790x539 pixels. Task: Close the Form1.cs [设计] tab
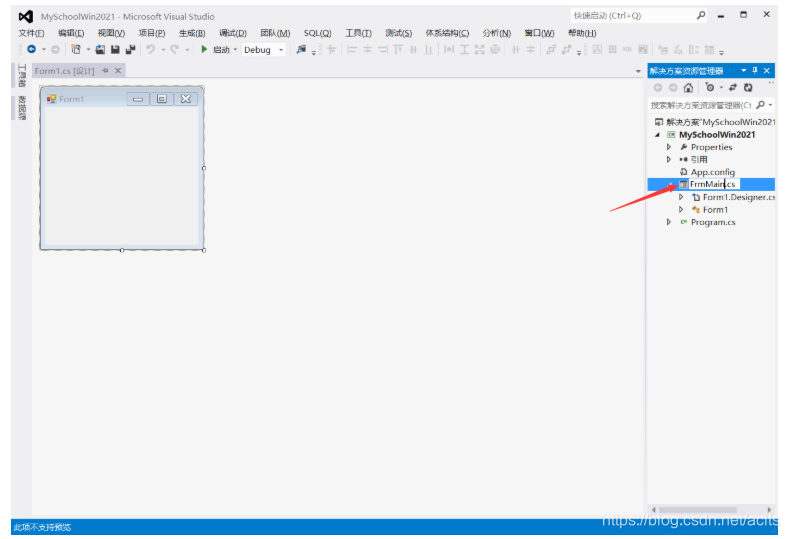(x=118, y=71)
